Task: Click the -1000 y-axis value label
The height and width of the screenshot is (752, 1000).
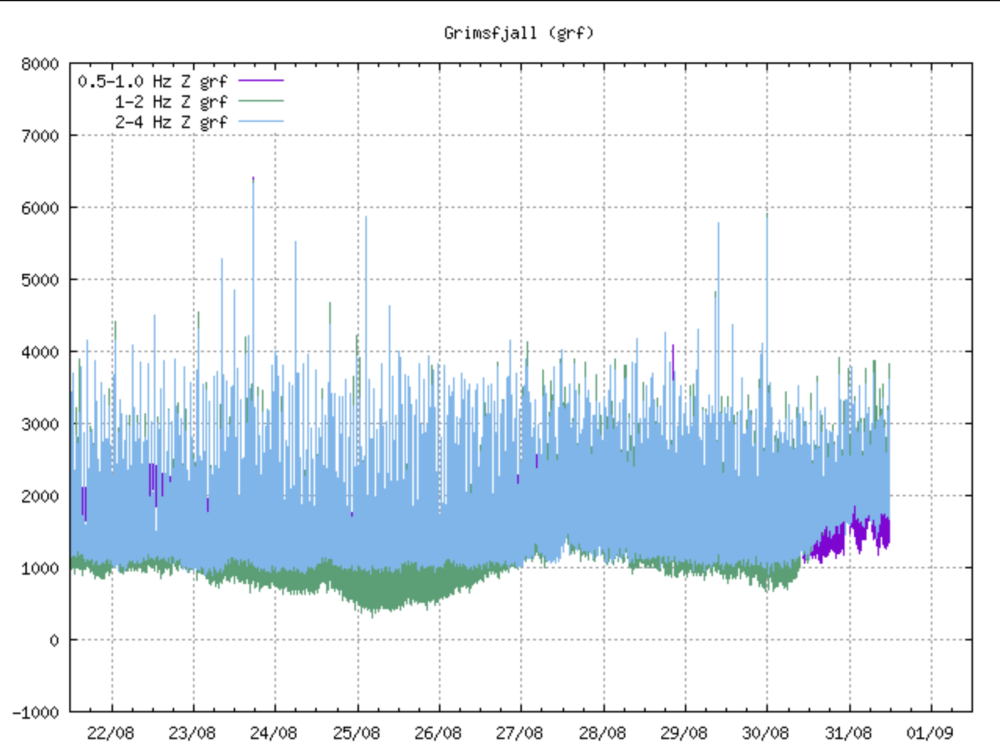Action: (36, 712)
